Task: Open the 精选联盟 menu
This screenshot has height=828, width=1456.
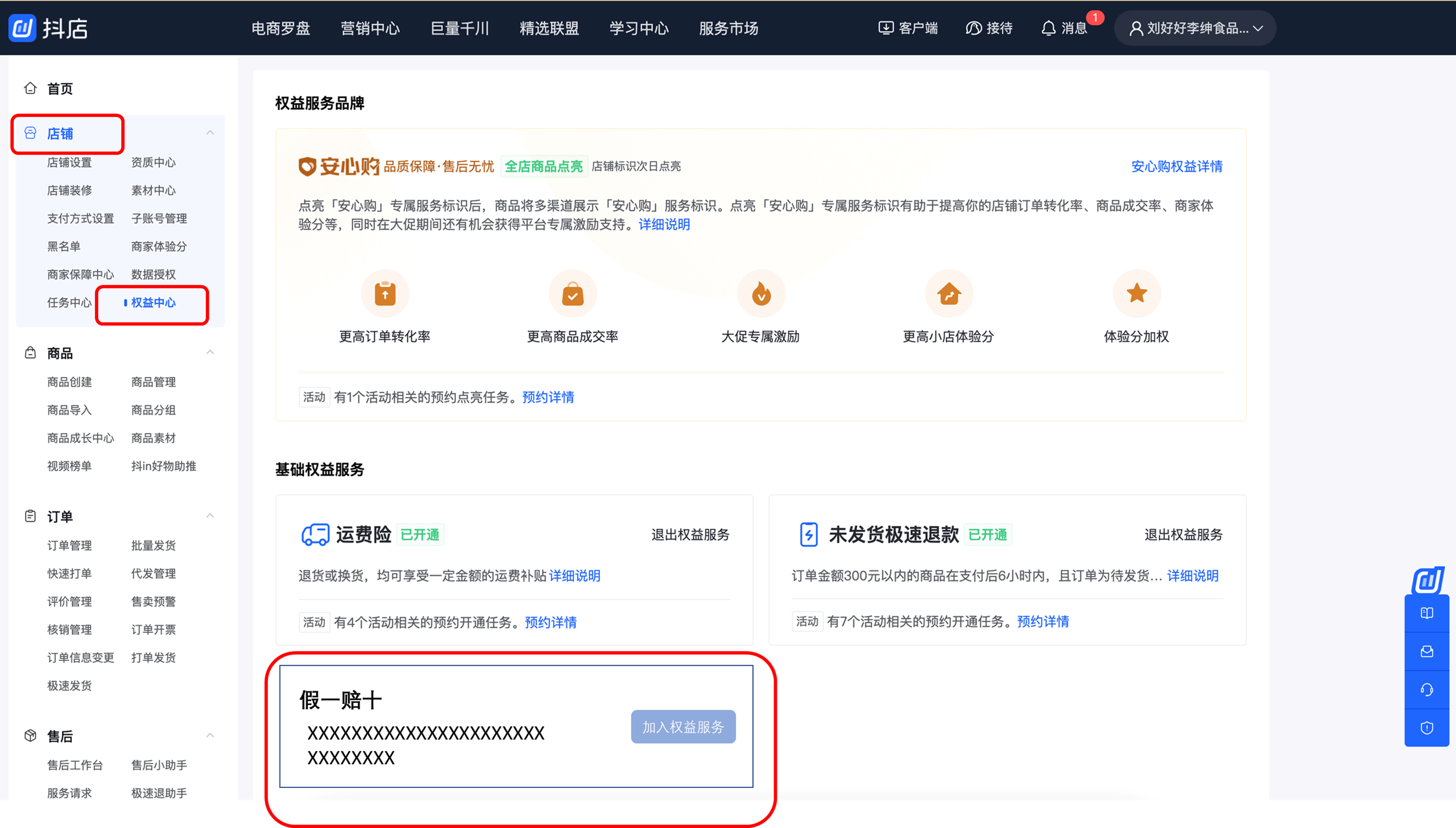Action: [x=549, y=29]
